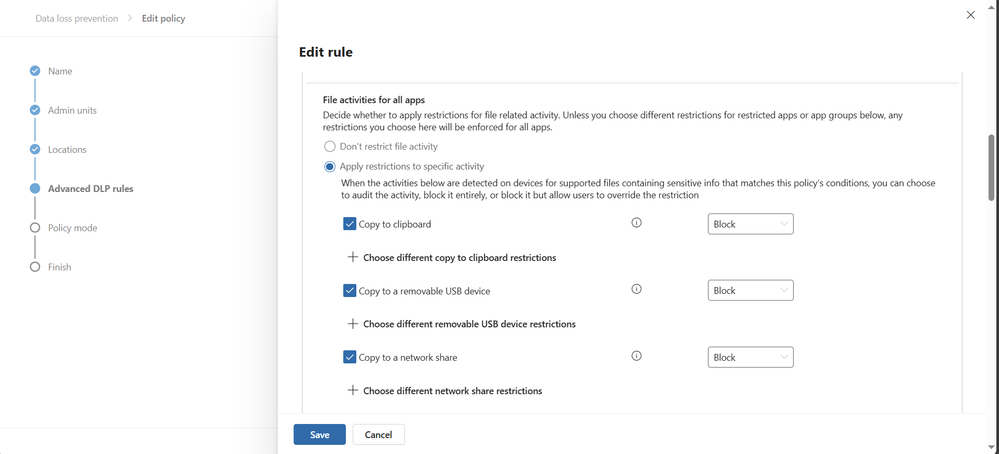Image resolution: width=999 pixels, height=454 pixels.
Task: Open the Admin units step
Action: (x=72, y=110)
